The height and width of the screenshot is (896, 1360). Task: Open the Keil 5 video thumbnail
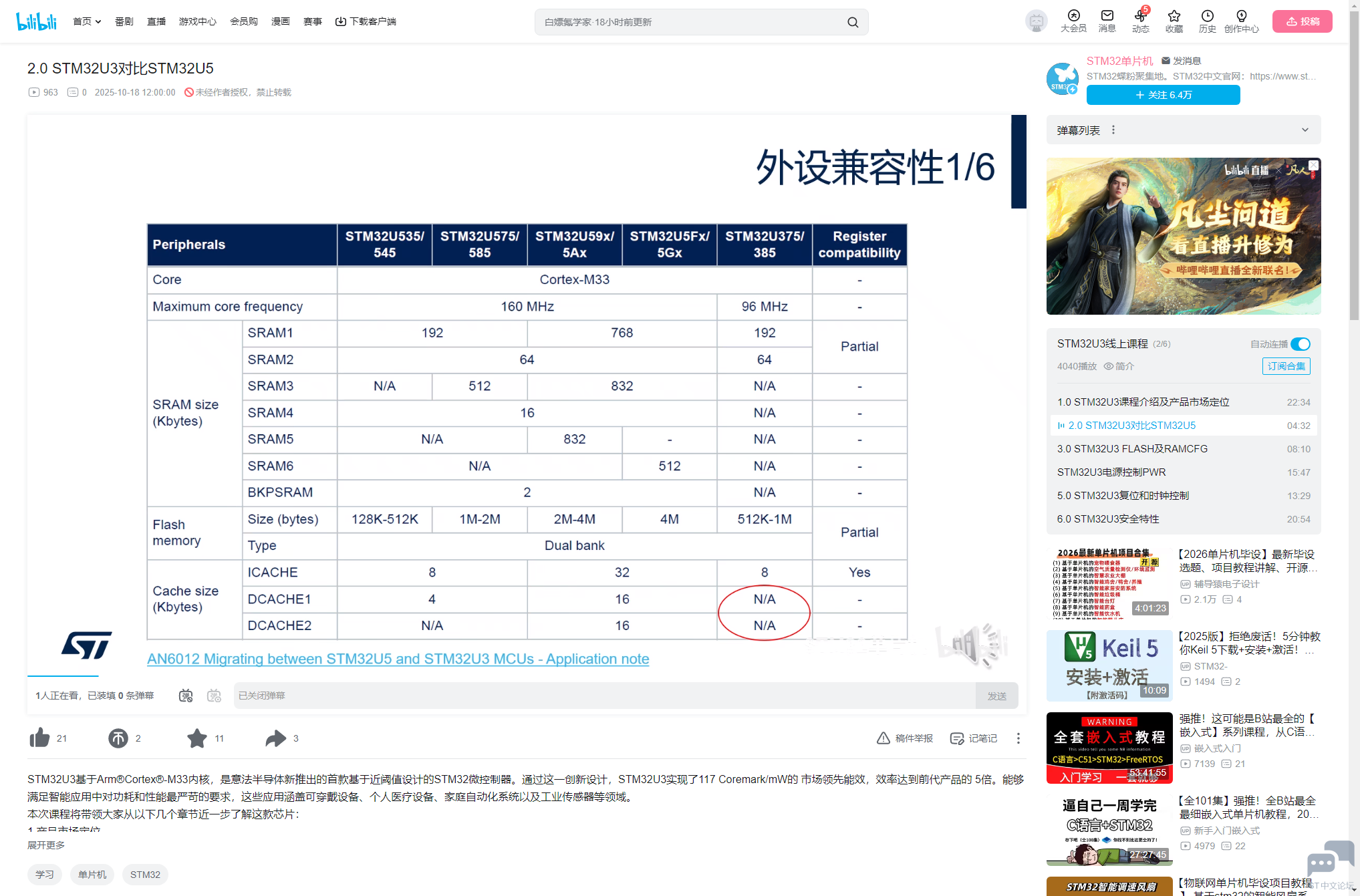point(1109,665)
